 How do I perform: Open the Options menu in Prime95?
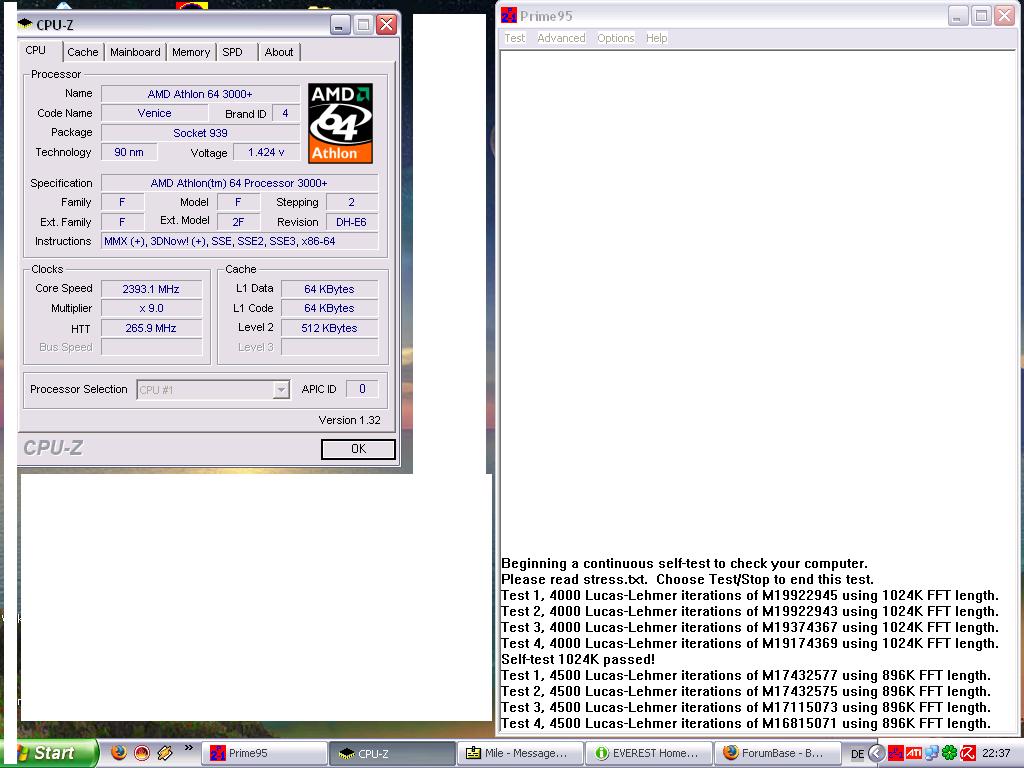pyautogui.click(x=616, y=38)
